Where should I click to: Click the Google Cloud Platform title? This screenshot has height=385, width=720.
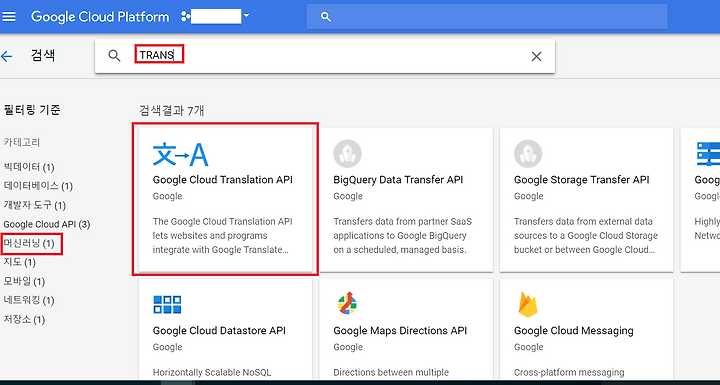click(100, 17)
